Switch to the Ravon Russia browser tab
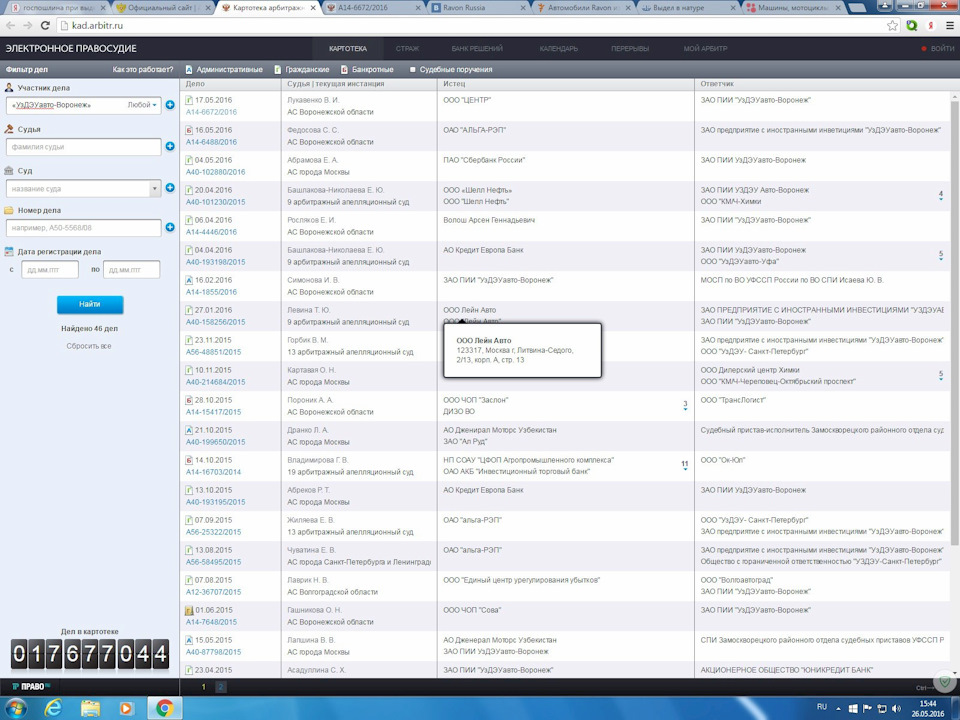The width and height of the screenshot is (960, 720). 478,8
